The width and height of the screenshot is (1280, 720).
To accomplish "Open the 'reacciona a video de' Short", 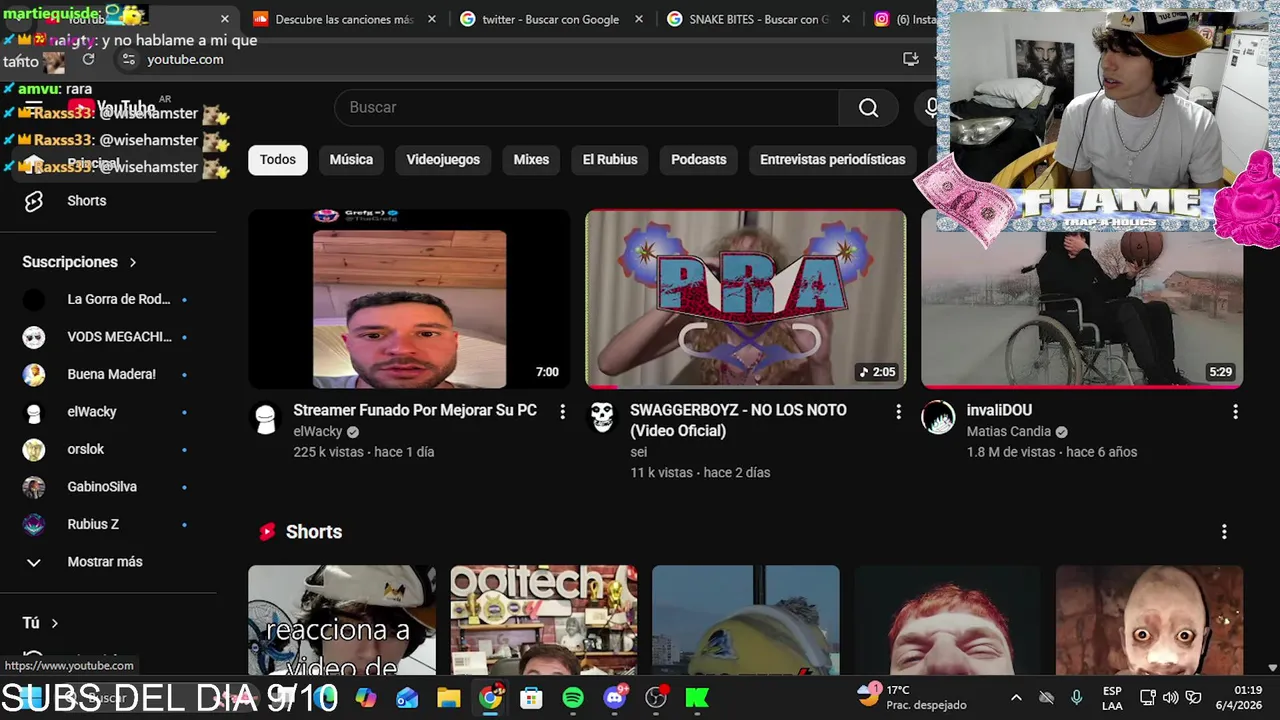I will pyautogui.click(x=342, y=620).
